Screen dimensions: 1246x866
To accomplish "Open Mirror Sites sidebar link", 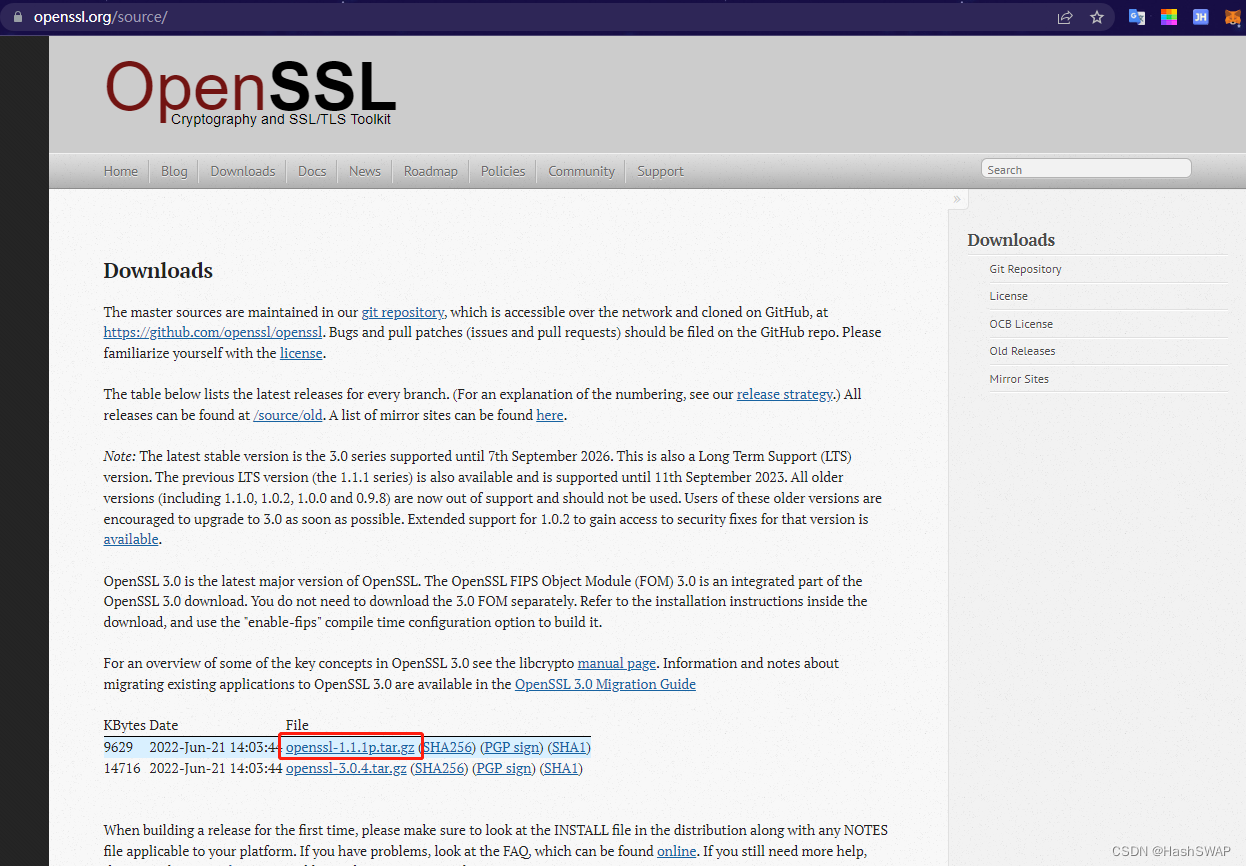I will [x=1019, y=379].
